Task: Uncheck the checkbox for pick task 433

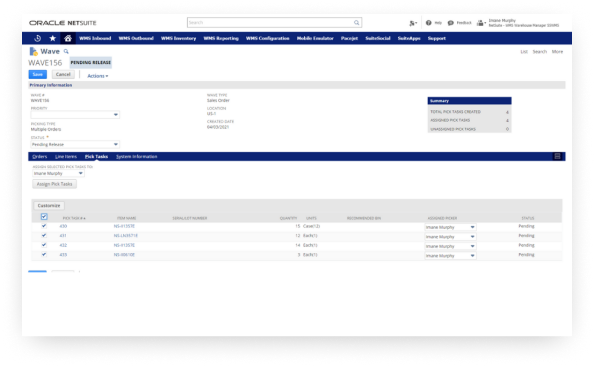Action: click(x=44, y=255)
